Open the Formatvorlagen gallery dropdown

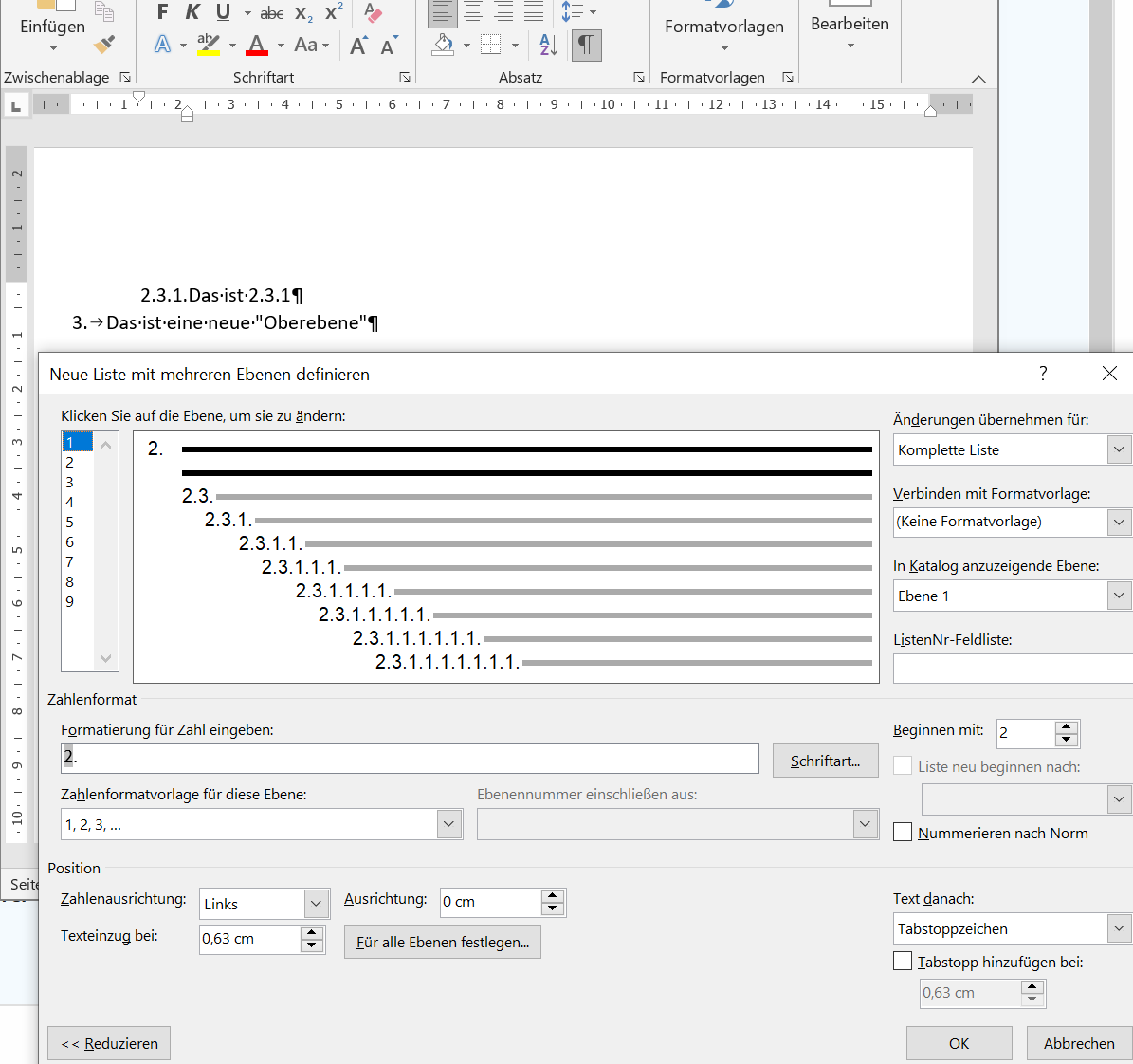724,48
